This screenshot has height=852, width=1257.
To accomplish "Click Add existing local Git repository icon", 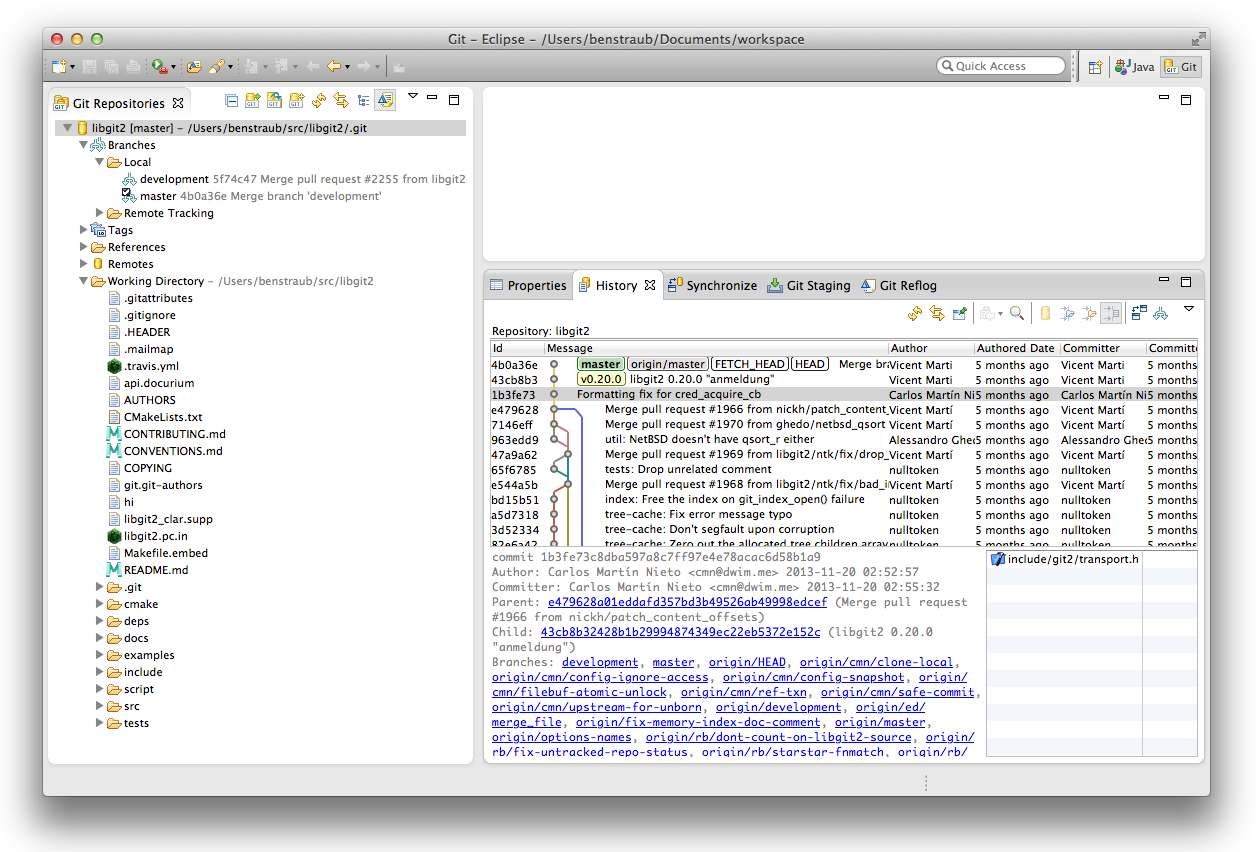I will 252,101.
